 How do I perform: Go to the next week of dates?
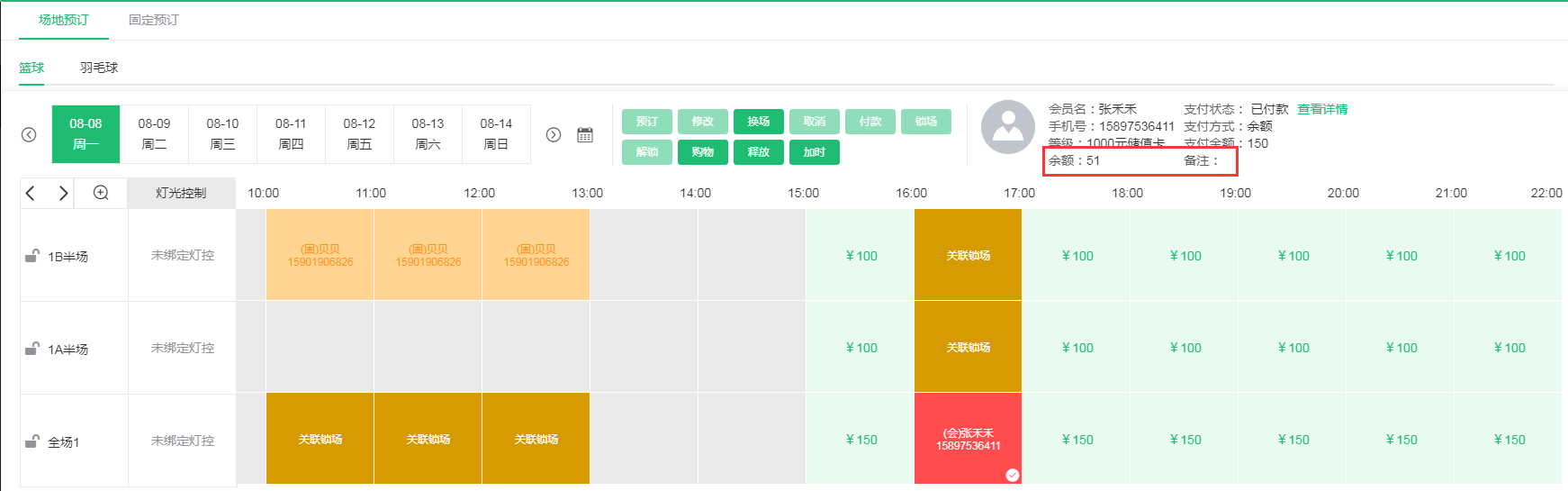[x=554, y=134]
